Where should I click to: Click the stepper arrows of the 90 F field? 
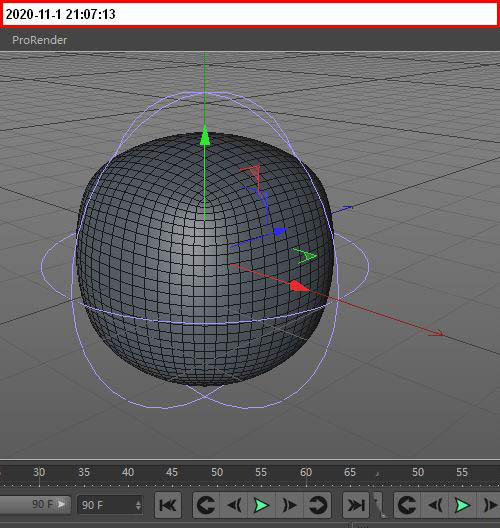(x=138, y=505)
